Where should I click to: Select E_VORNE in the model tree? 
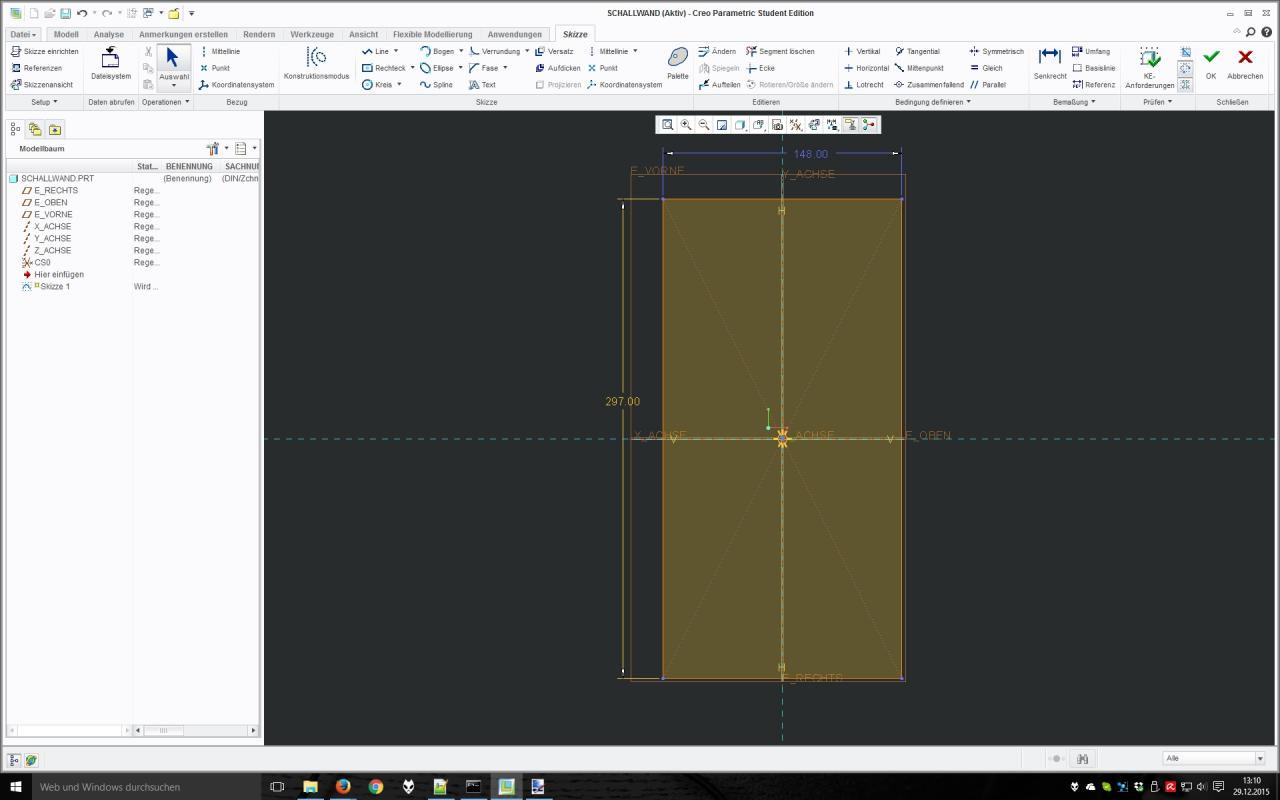point(53,215)
